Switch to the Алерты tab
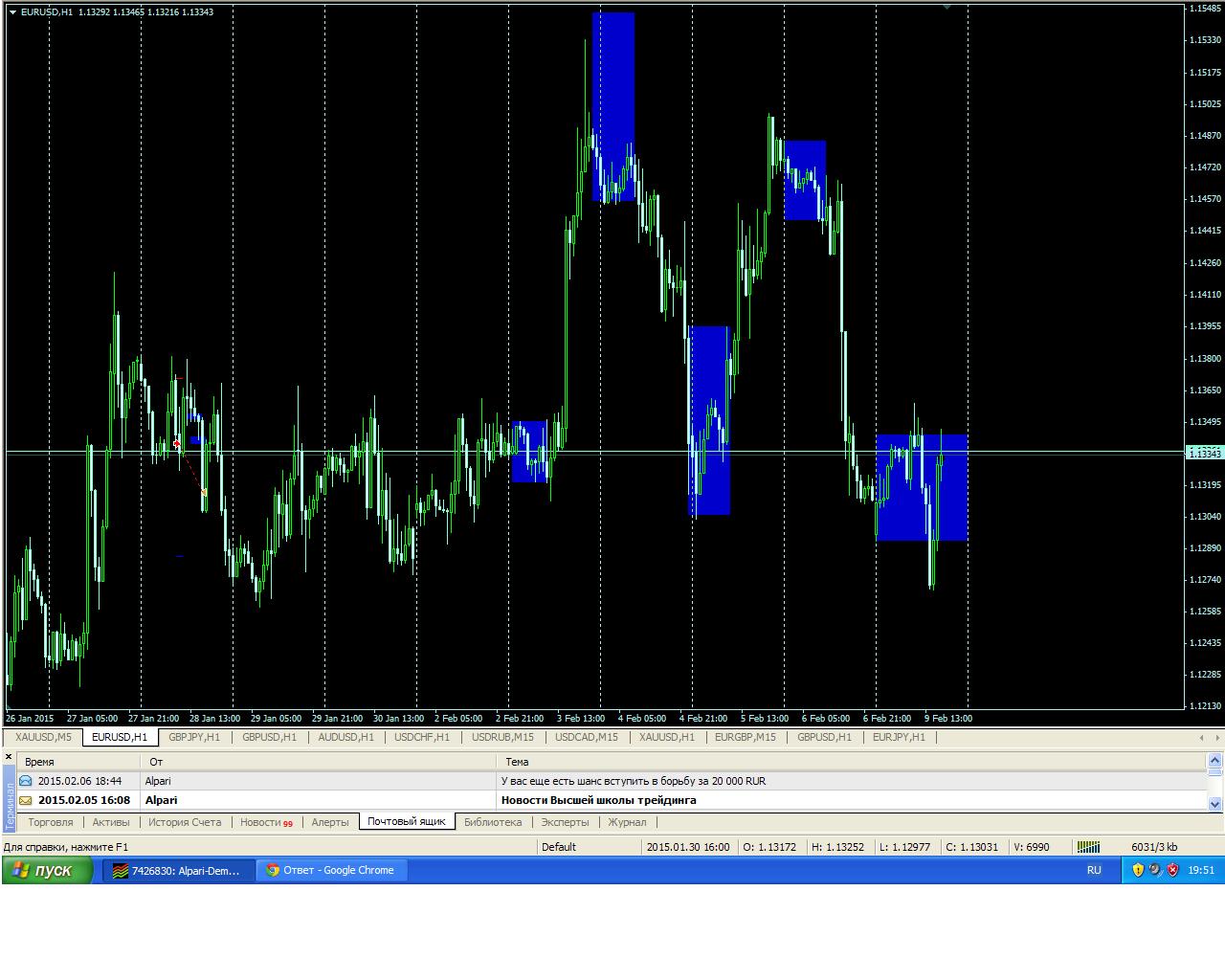The height and width of the screenshot is (980, 1225). coord(330,822)
